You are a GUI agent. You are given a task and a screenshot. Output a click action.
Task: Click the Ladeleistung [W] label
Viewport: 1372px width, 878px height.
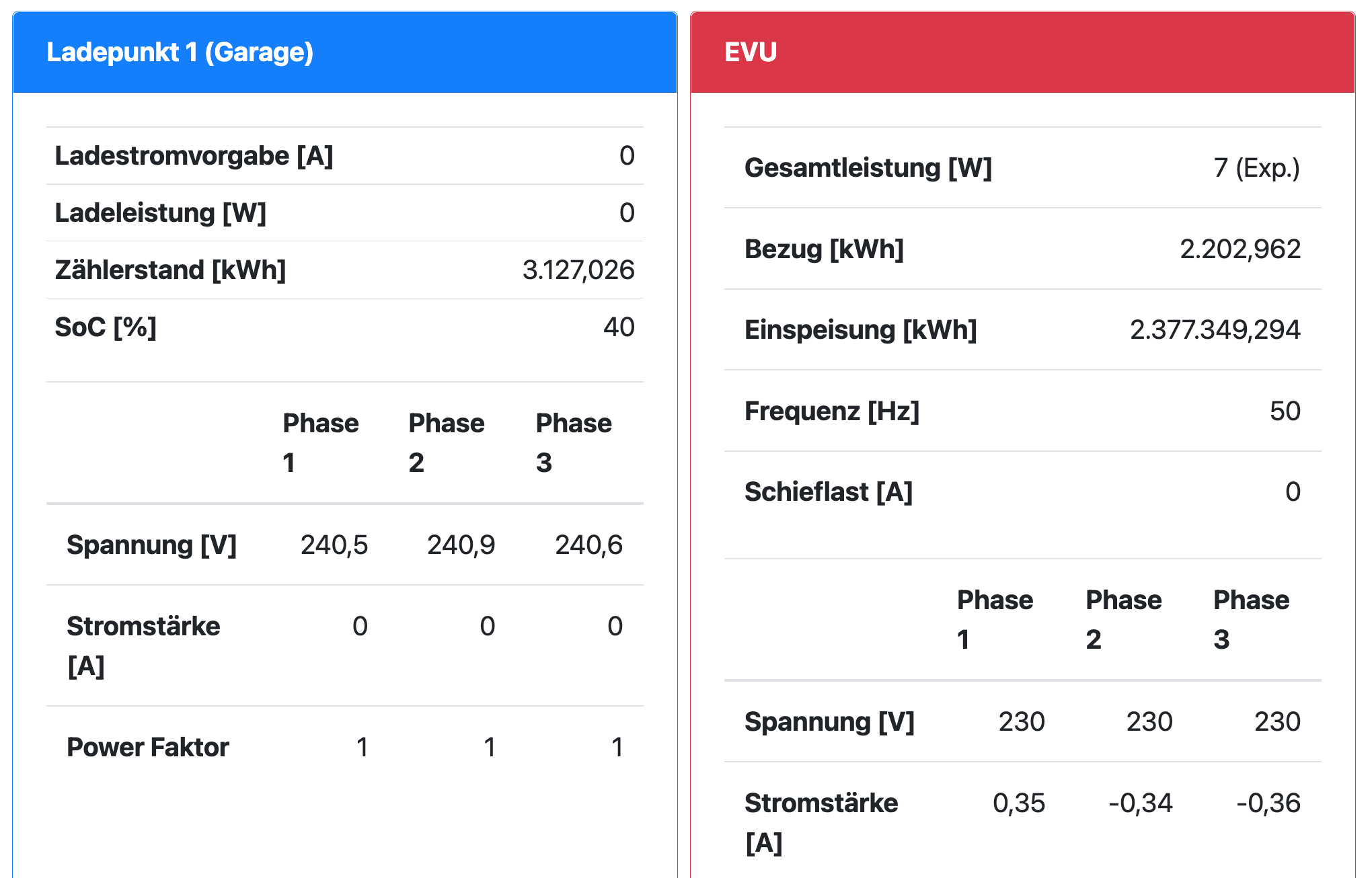pos(160,213)
